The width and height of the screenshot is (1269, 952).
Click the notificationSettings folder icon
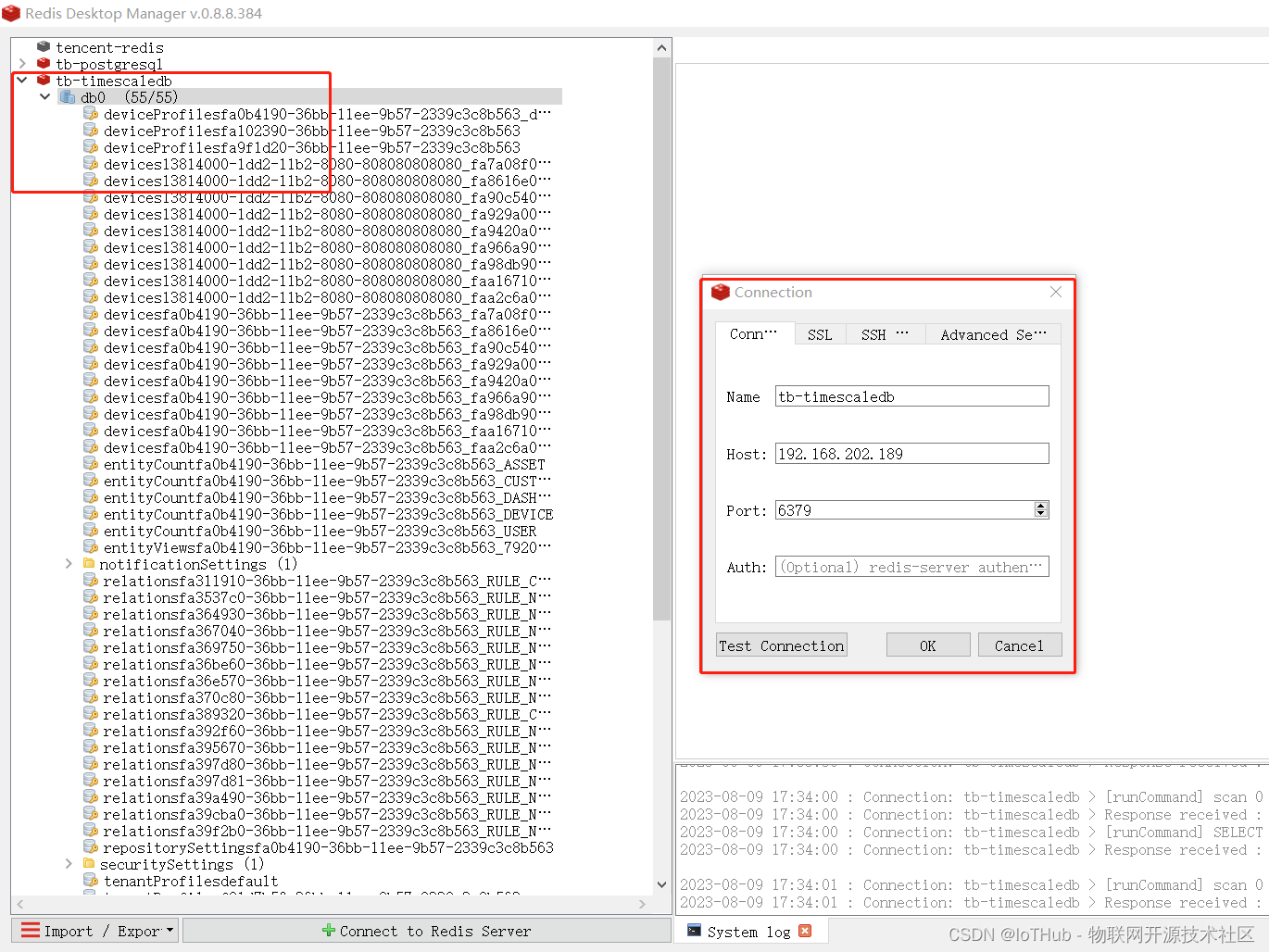[x=89, y=563]
